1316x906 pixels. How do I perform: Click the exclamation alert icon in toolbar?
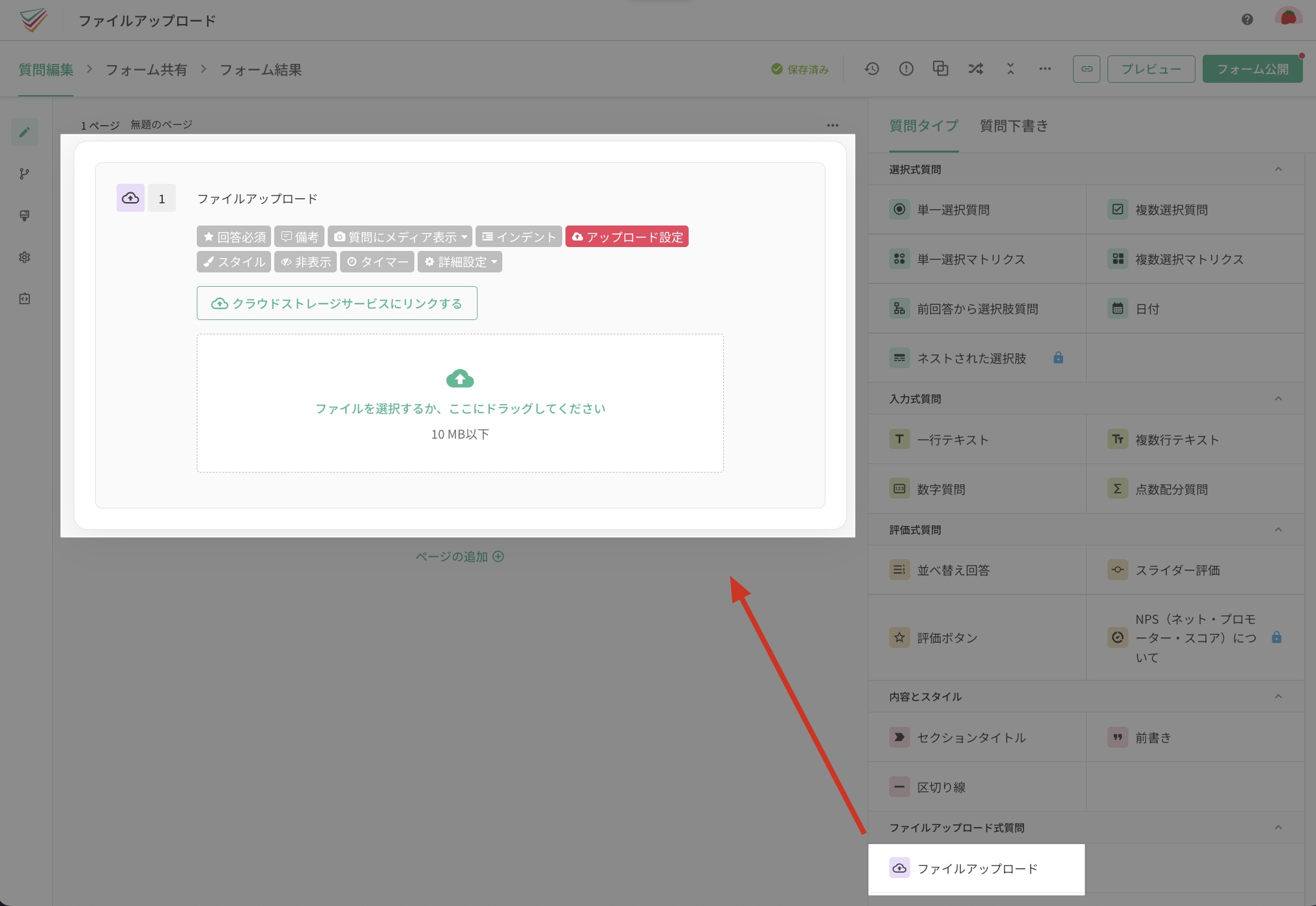[x=906, y=68]
